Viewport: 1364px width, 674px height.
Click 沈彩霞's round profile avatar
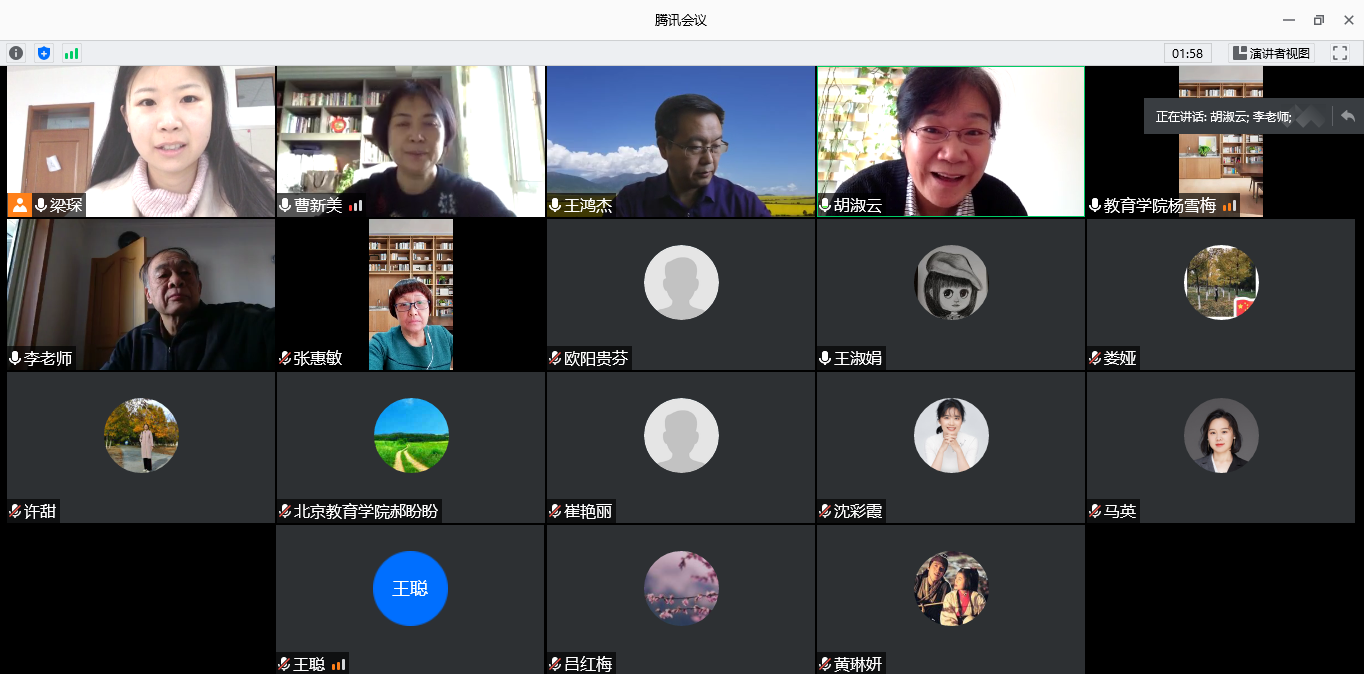(951, 436)
